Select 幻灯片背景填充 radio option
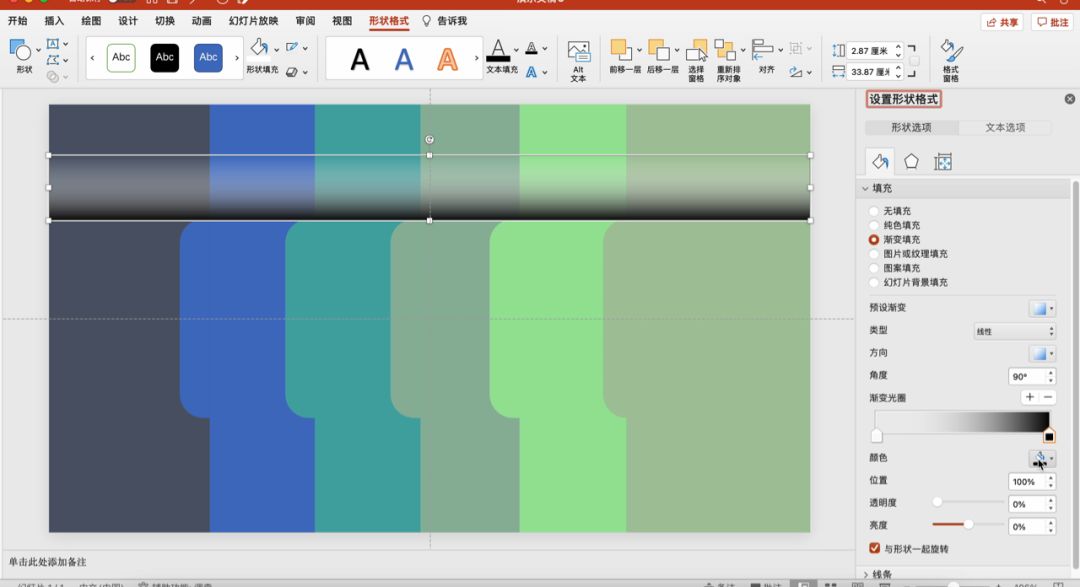 (874, 282)
